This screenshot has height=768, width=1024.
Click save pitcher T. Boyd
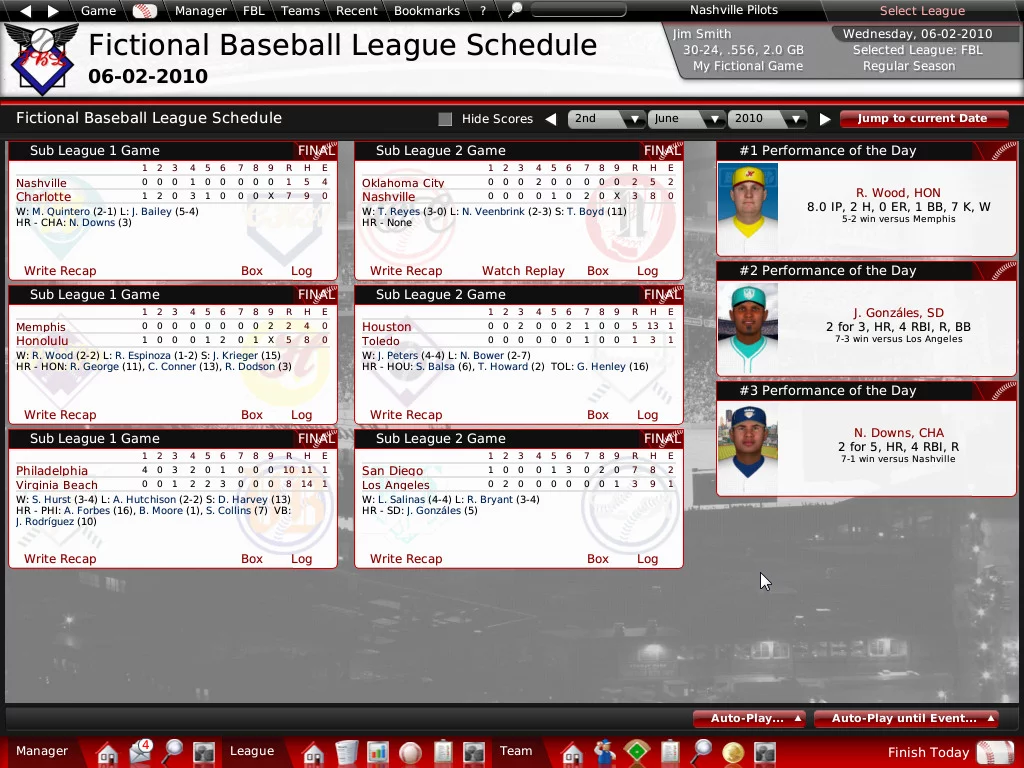click(x=585, y=212)
